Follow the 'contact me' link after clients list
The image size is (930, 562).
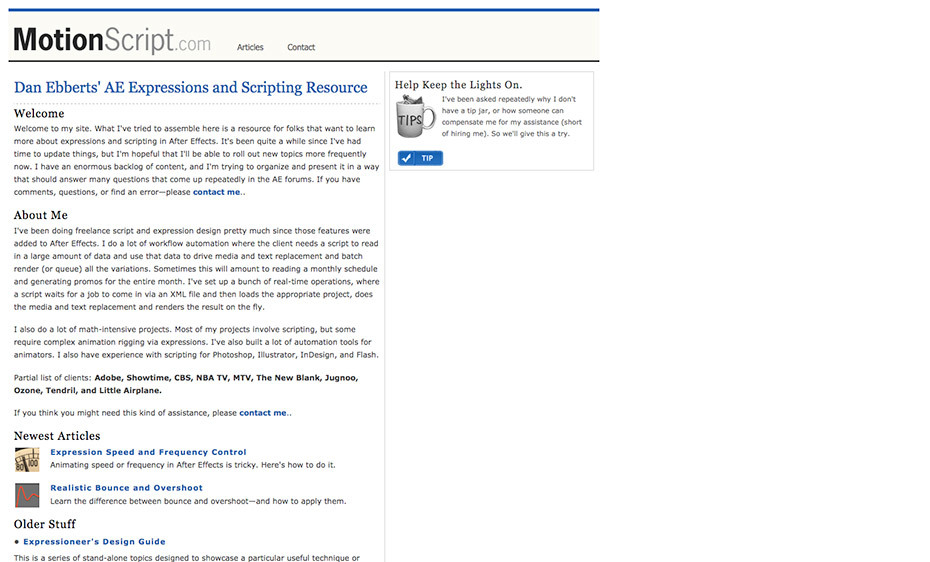coord(263,413)
